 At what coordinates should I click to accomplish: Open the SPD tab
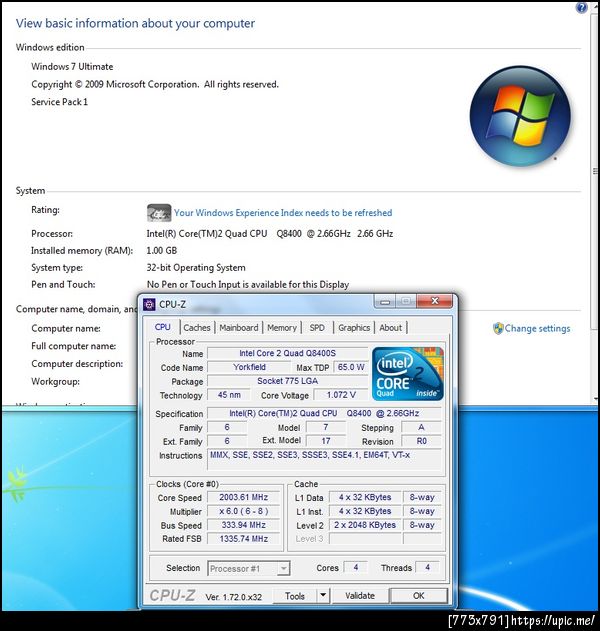point(317,328)
